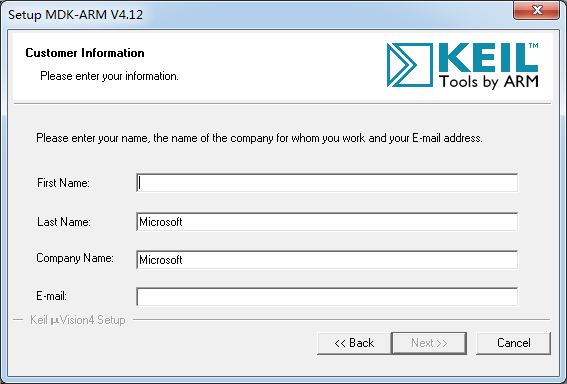Close the Setup MDK-ARM window
This screenshot has width=567, height=384.
(537, 10)
